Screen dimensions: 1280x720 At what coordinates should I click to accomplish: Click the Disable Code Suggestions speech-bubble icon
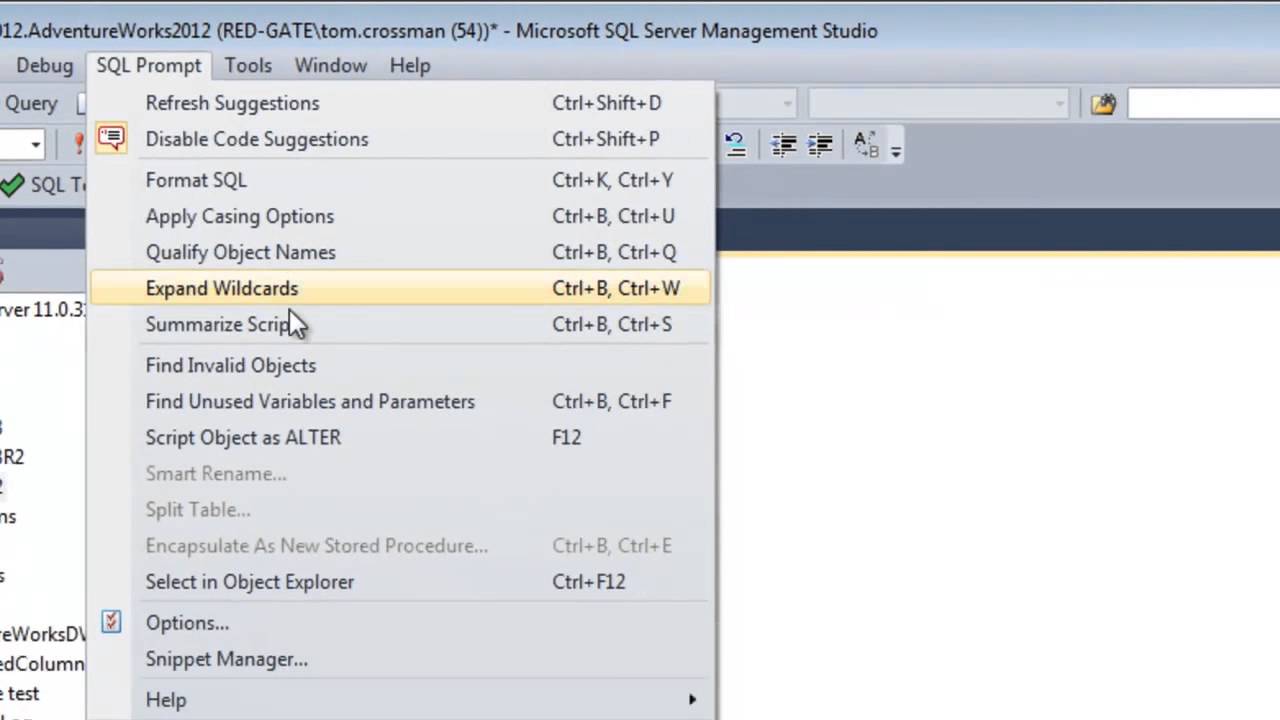111,138
